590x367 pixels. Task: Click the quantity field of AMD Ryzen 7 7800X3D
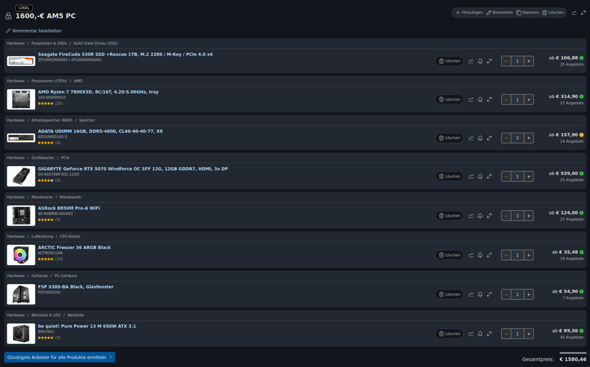click(517, 100)
